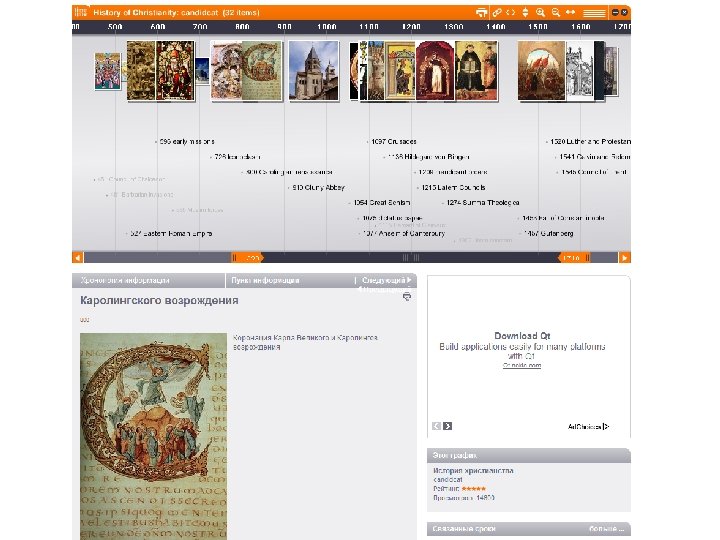Select the 1209 mendicant orders event
Screen dimensions: 720x540
452,172
